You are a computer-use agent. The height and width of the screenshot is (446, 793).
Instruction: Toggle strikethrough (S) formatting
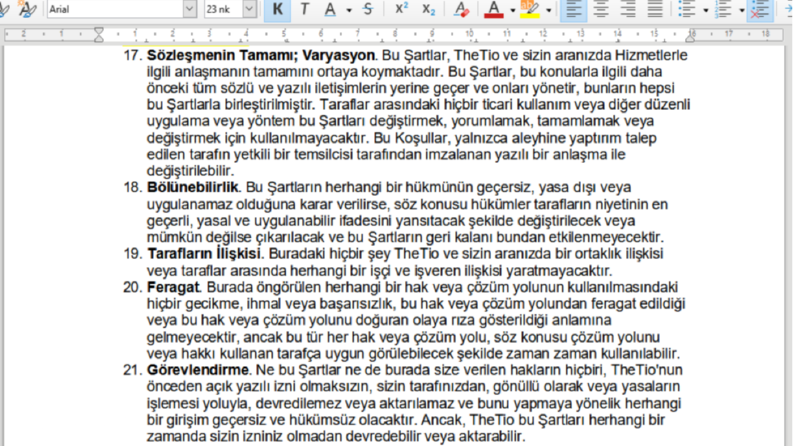click(368, 9)
